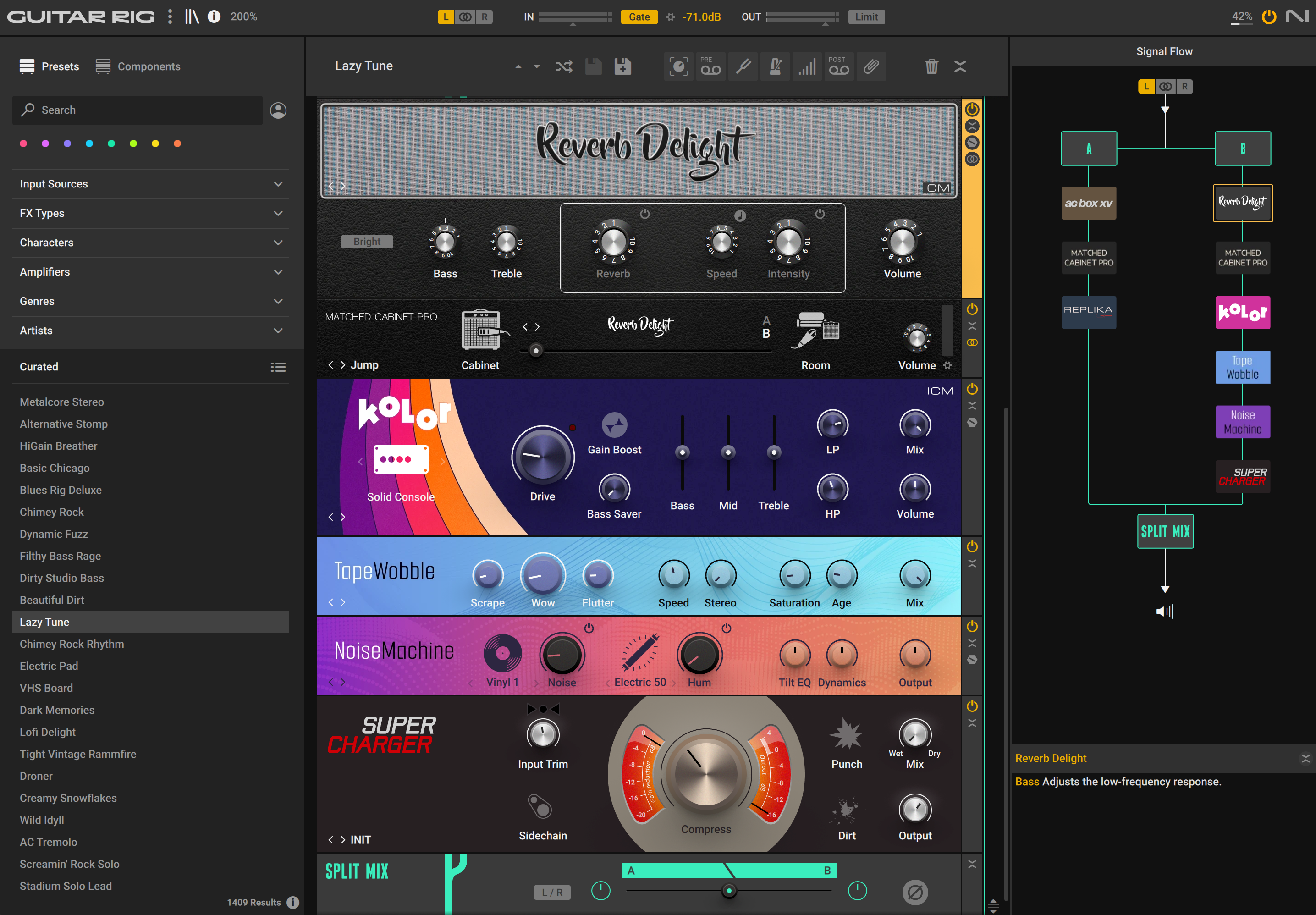This screenshot has width=1316, height=915.
Task: Toggle the Gate button
Action: click(639, 17)
